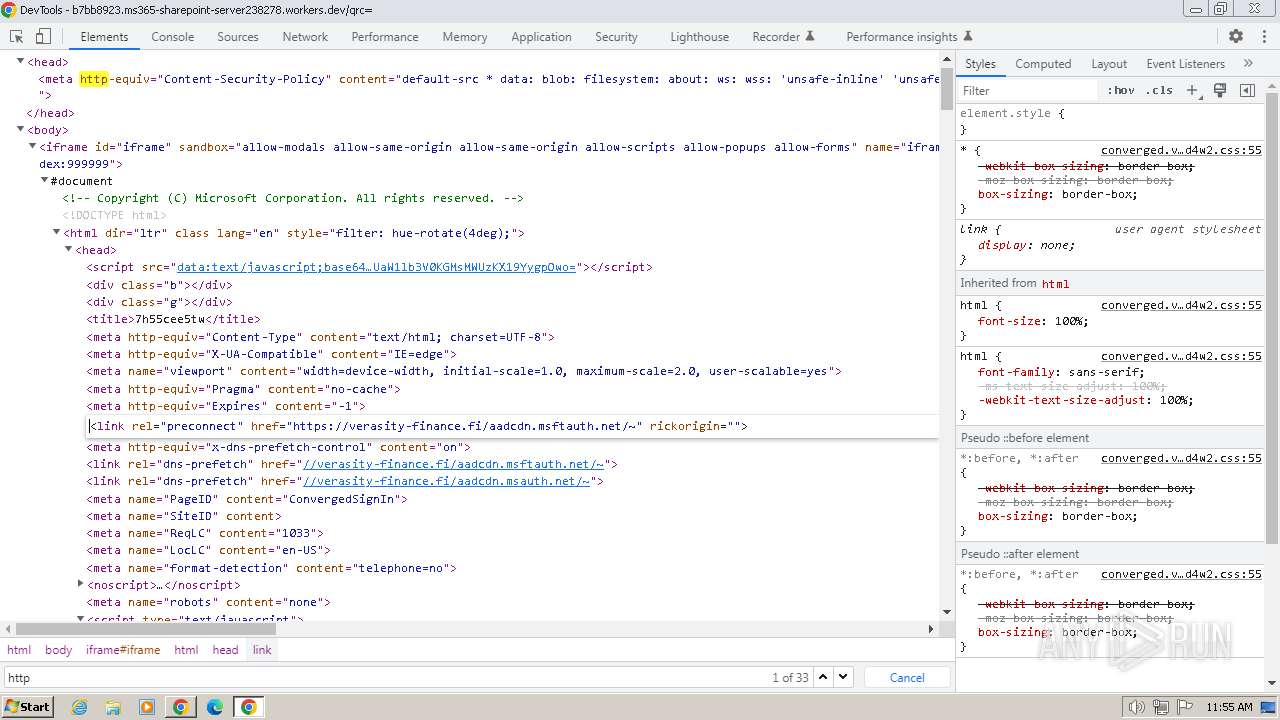1280x720 pixels.
Task: Expand the noscript element
Action: (81, 583)
